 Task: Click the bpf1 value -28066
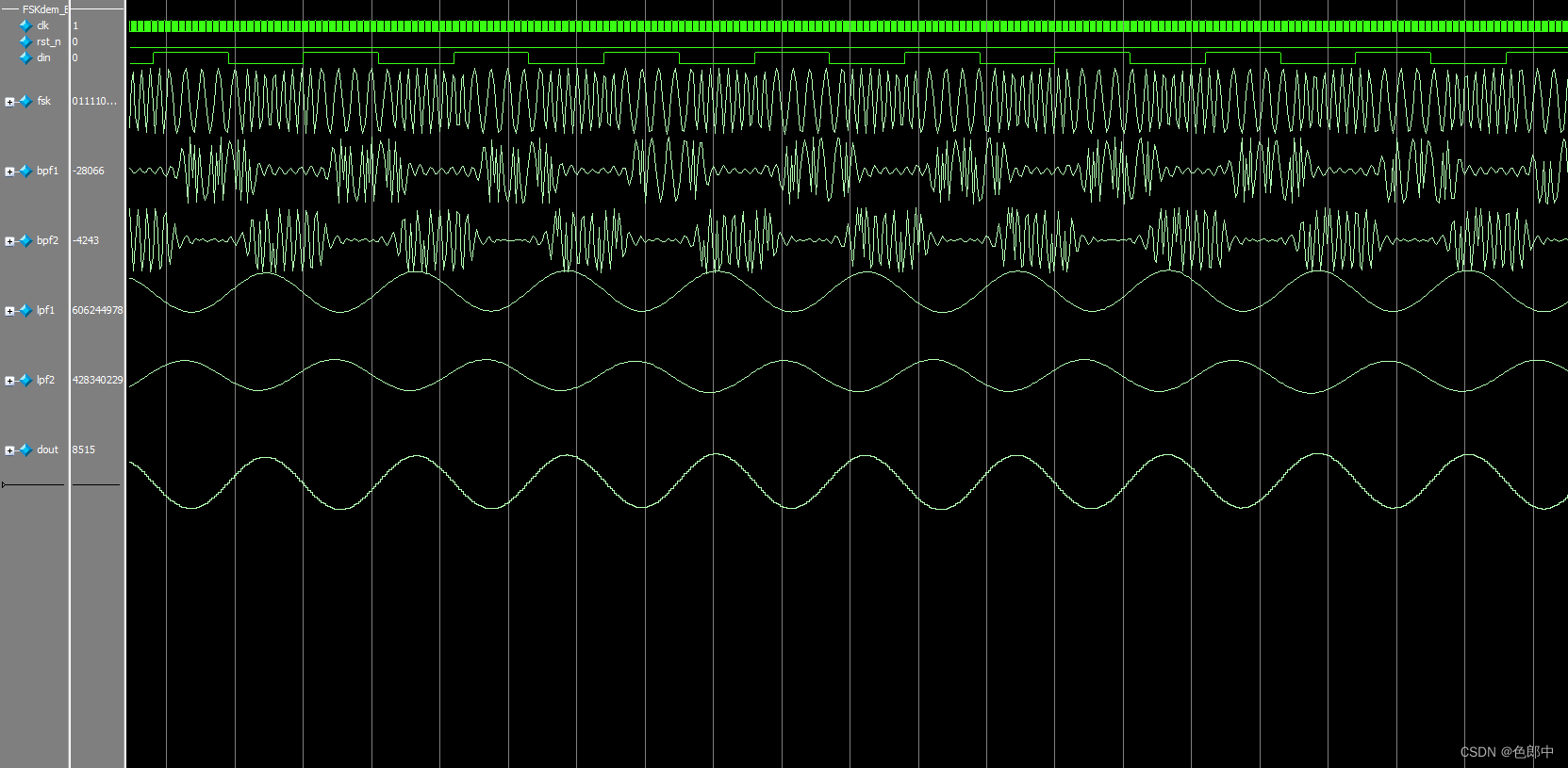coord(89,171)
